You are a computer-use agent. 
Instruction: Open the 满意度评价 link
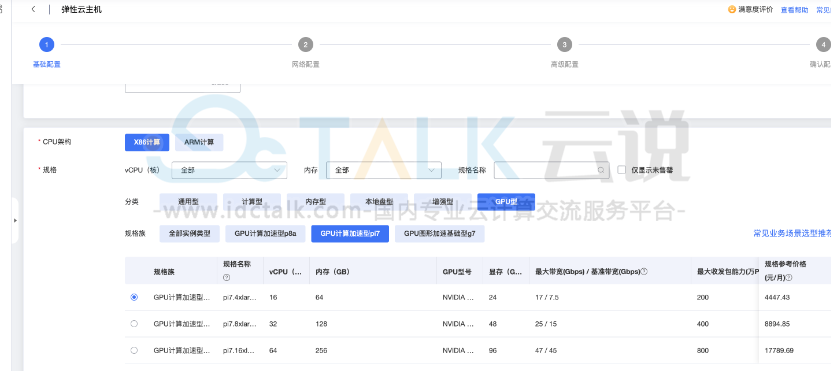click(x=755, y=10)
